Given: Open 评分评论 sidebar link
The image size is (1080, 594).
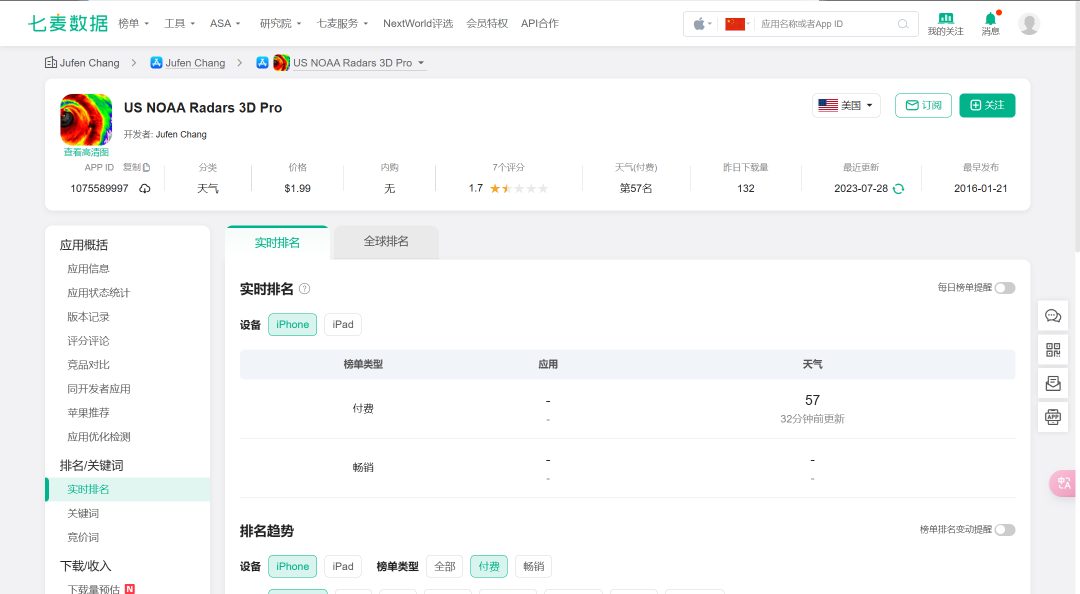Looking at the screenshot, I should click(88, 341).
